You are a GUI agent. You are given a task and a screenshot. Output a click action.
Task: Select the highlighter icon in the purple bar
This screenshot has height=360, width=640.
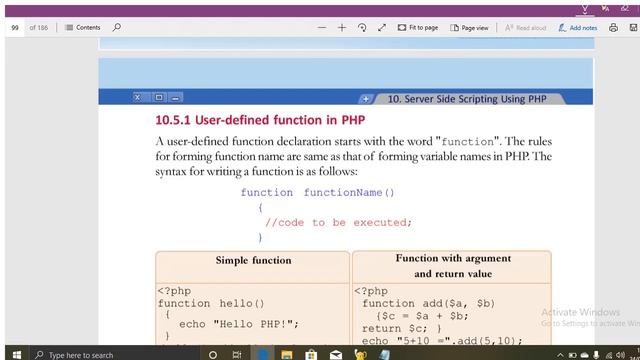[x=585, y=9]
